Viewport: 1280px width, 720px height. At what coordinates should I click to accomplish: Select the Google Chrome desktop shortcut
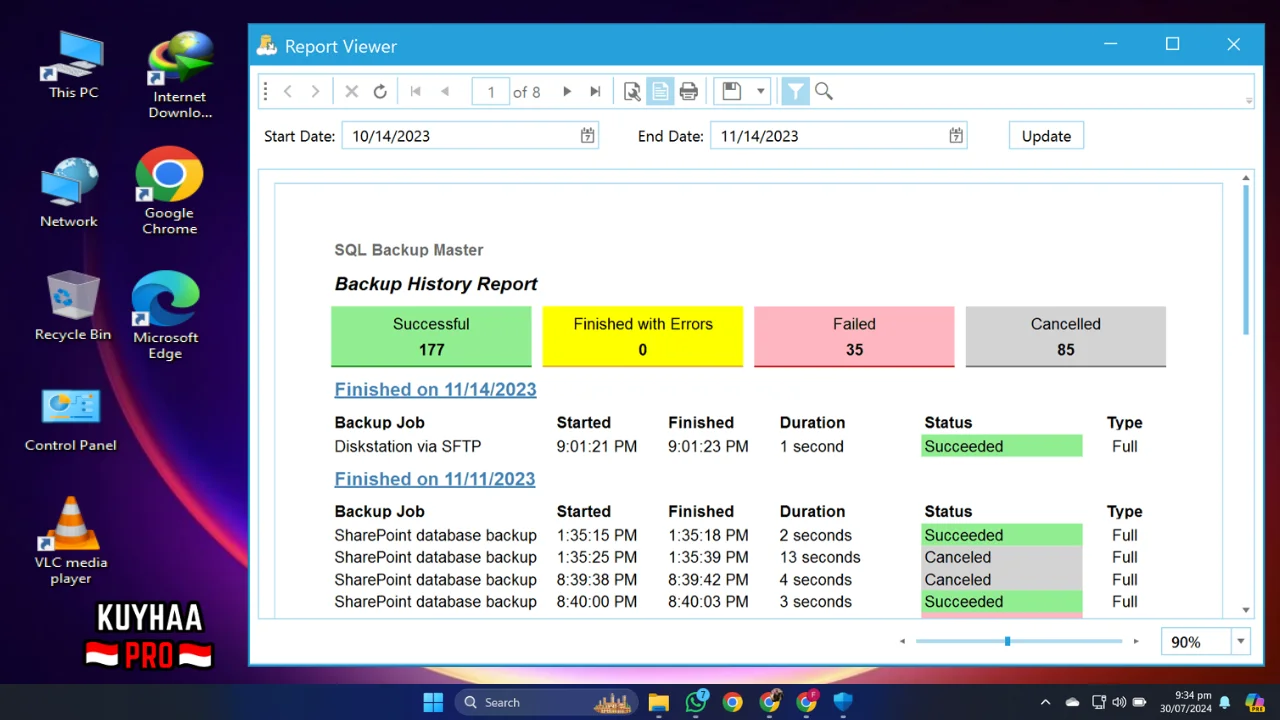(169, 191)
